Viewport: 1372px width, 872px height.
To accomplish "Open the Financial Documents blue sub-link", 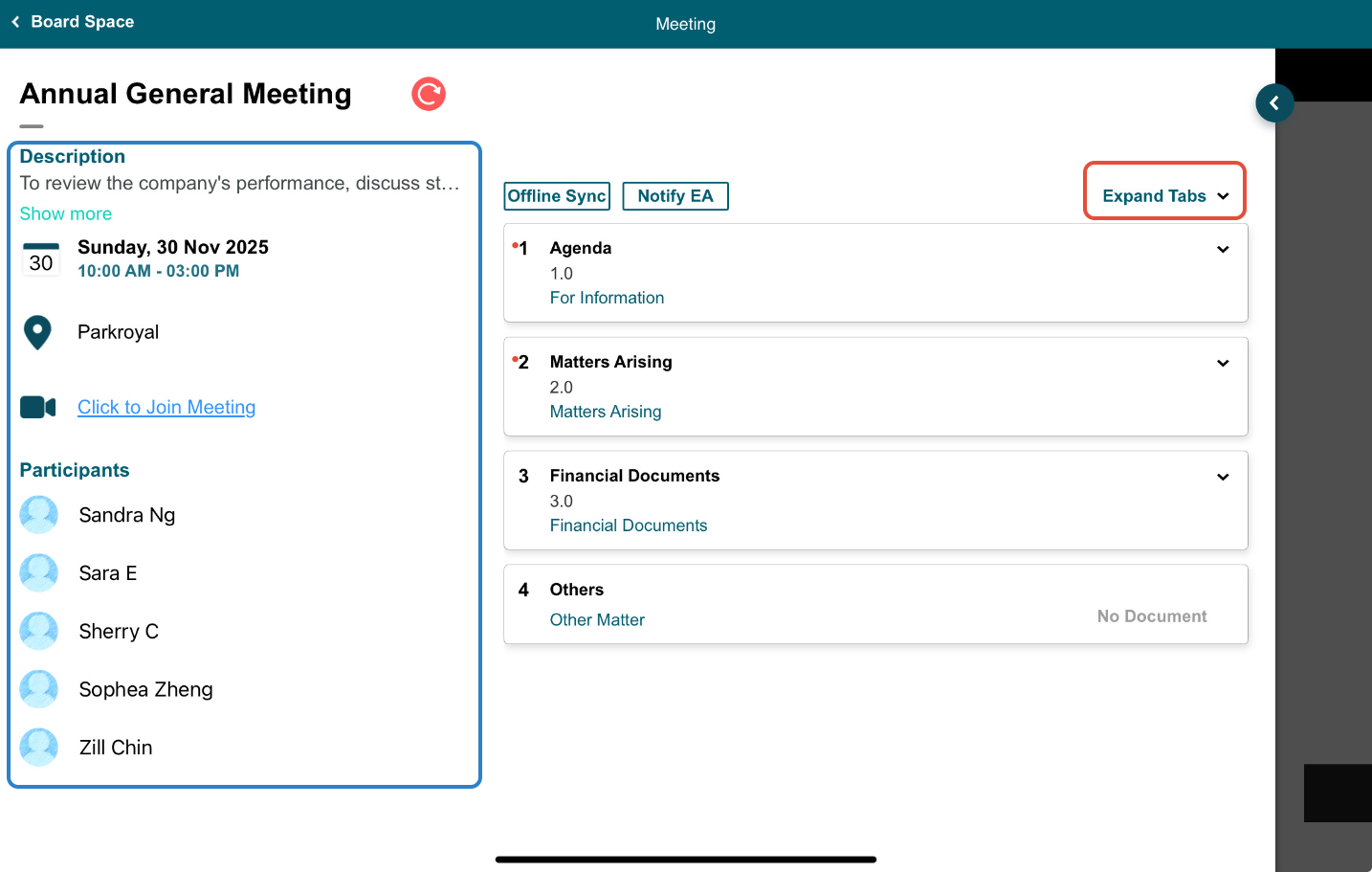I will click(629, 525).
